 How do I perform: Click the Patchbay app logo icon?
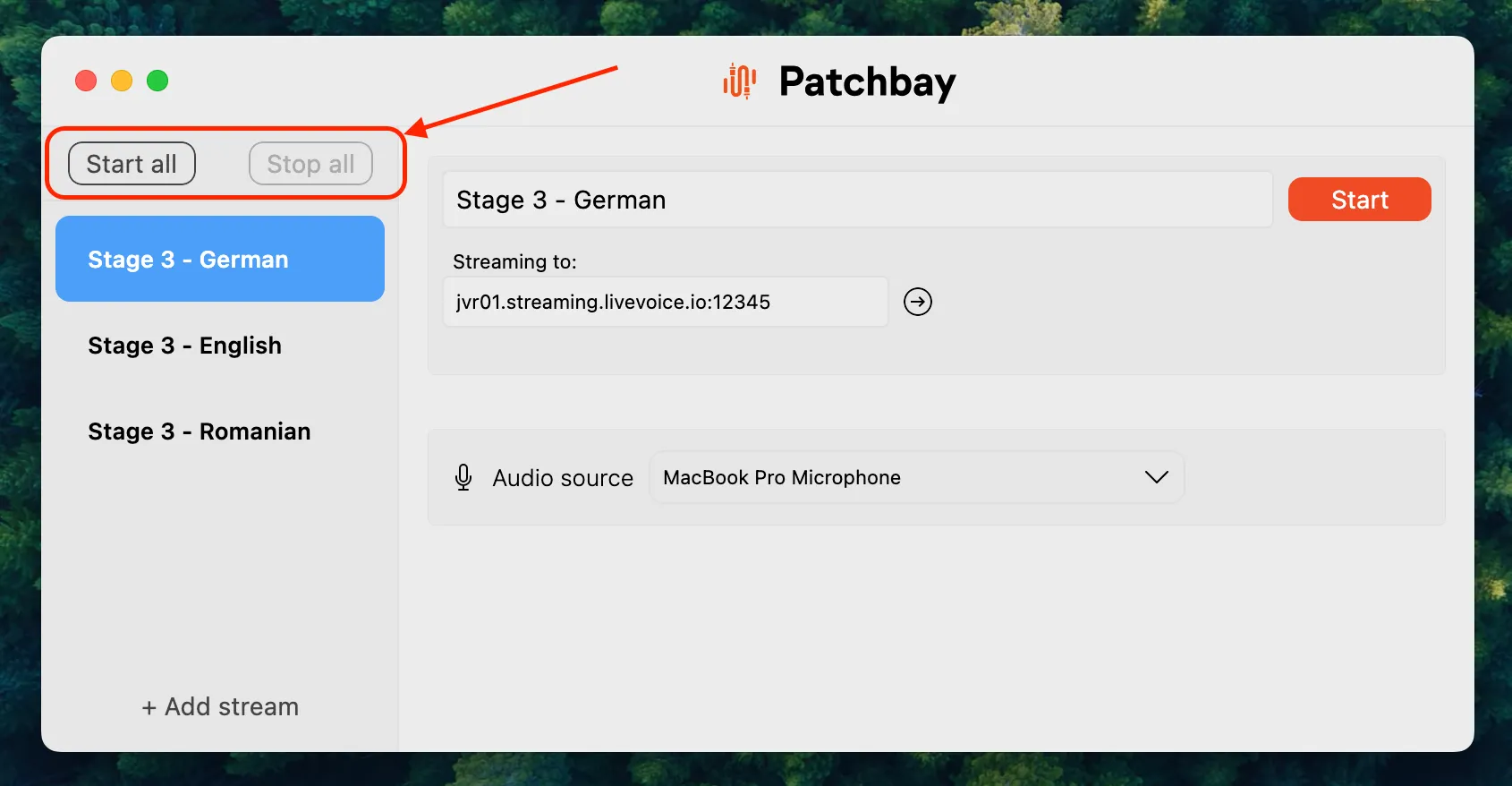tap(740, 81)
